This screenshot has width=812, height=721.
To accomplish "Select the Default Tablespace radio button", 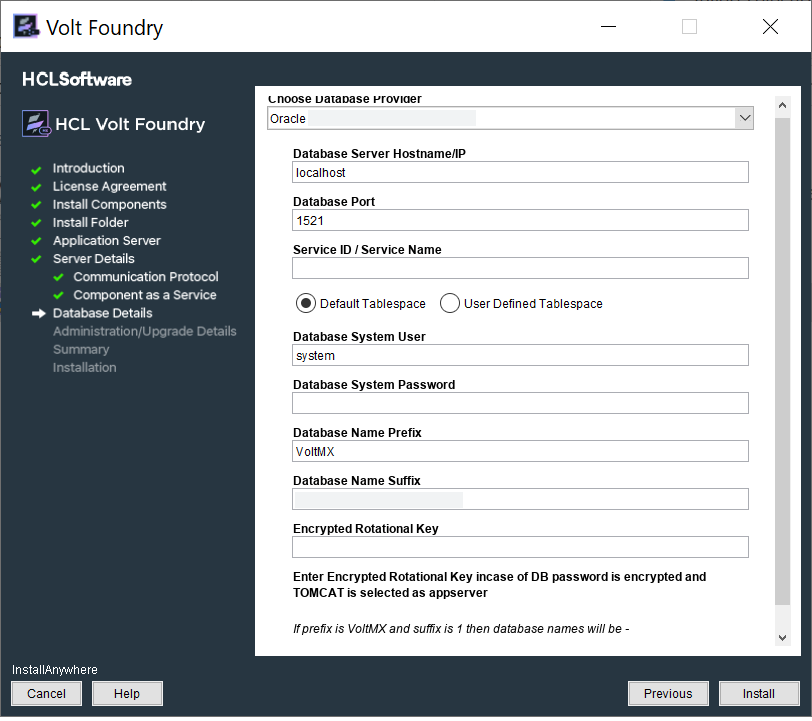I will coord(306,303).
